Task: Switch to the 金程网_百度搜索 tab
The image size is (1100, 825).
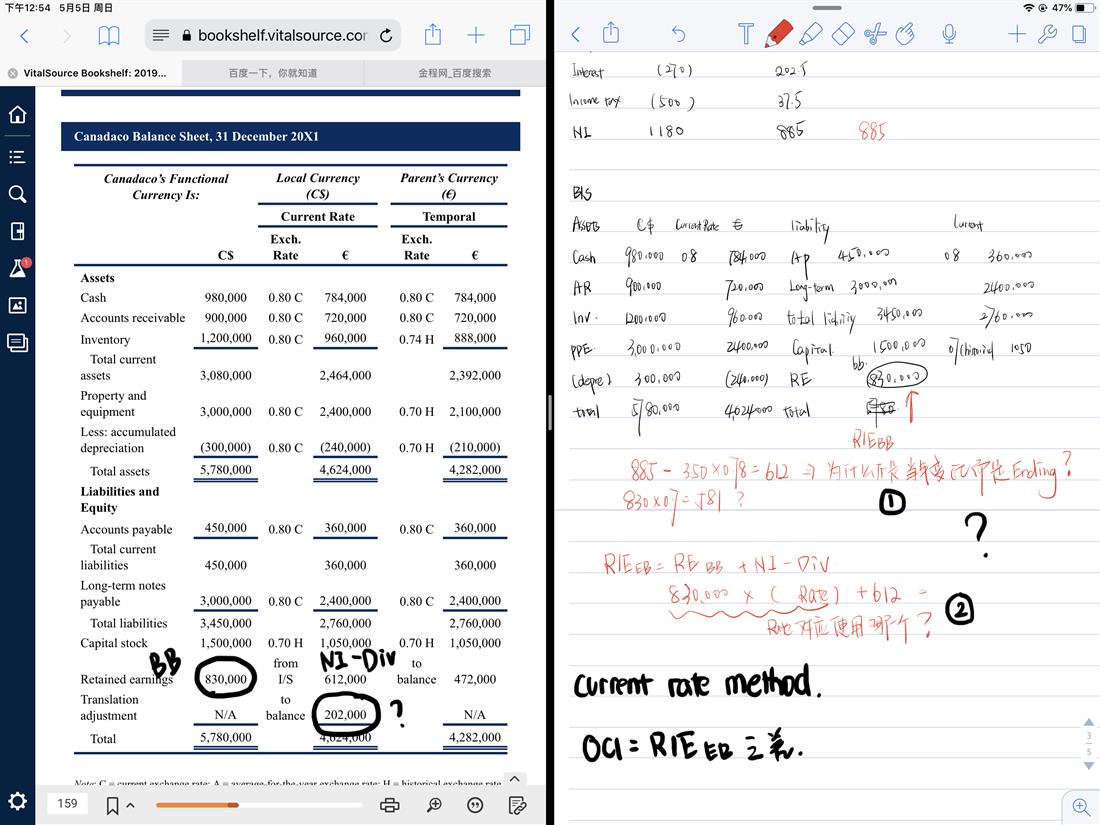Action: coord(455,73)
